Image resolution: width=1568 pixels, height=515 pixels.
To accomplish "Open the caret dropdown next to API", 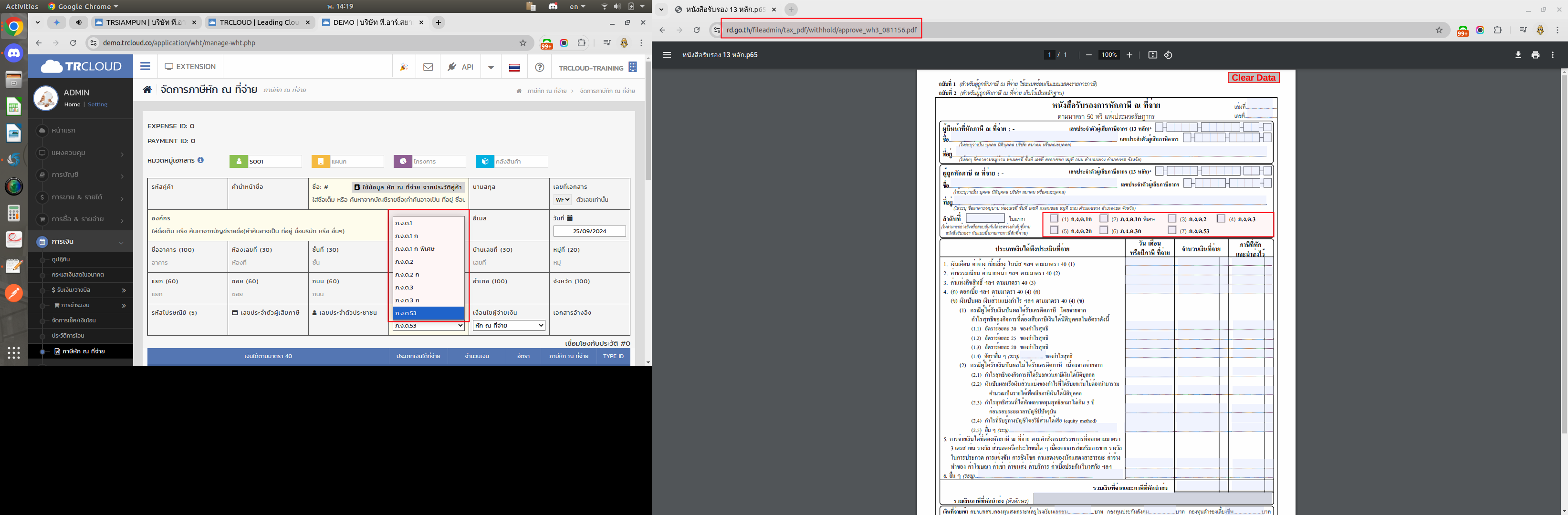I will coord(491,67).
